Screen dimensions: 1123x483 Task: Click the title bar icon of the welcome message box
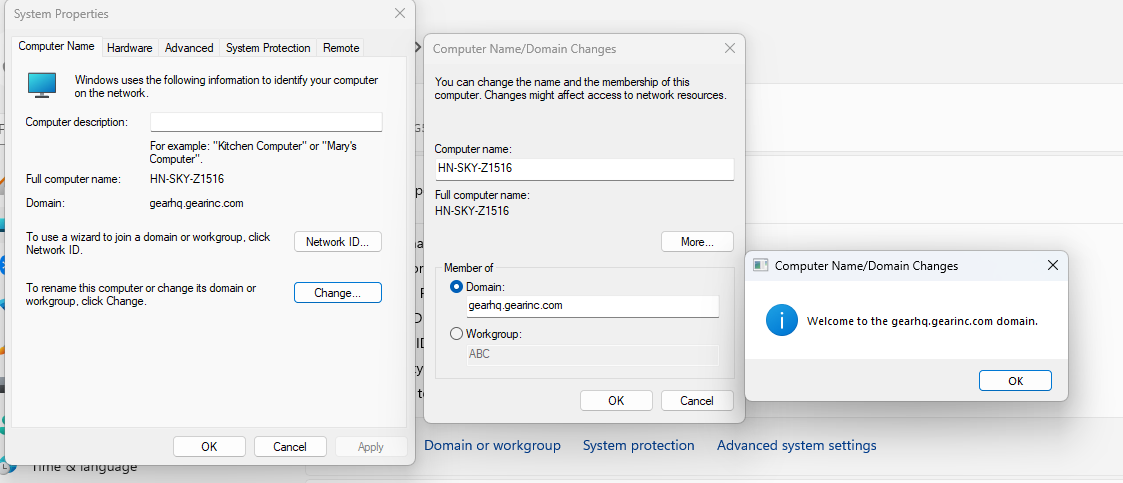click(x=760, y=266)
